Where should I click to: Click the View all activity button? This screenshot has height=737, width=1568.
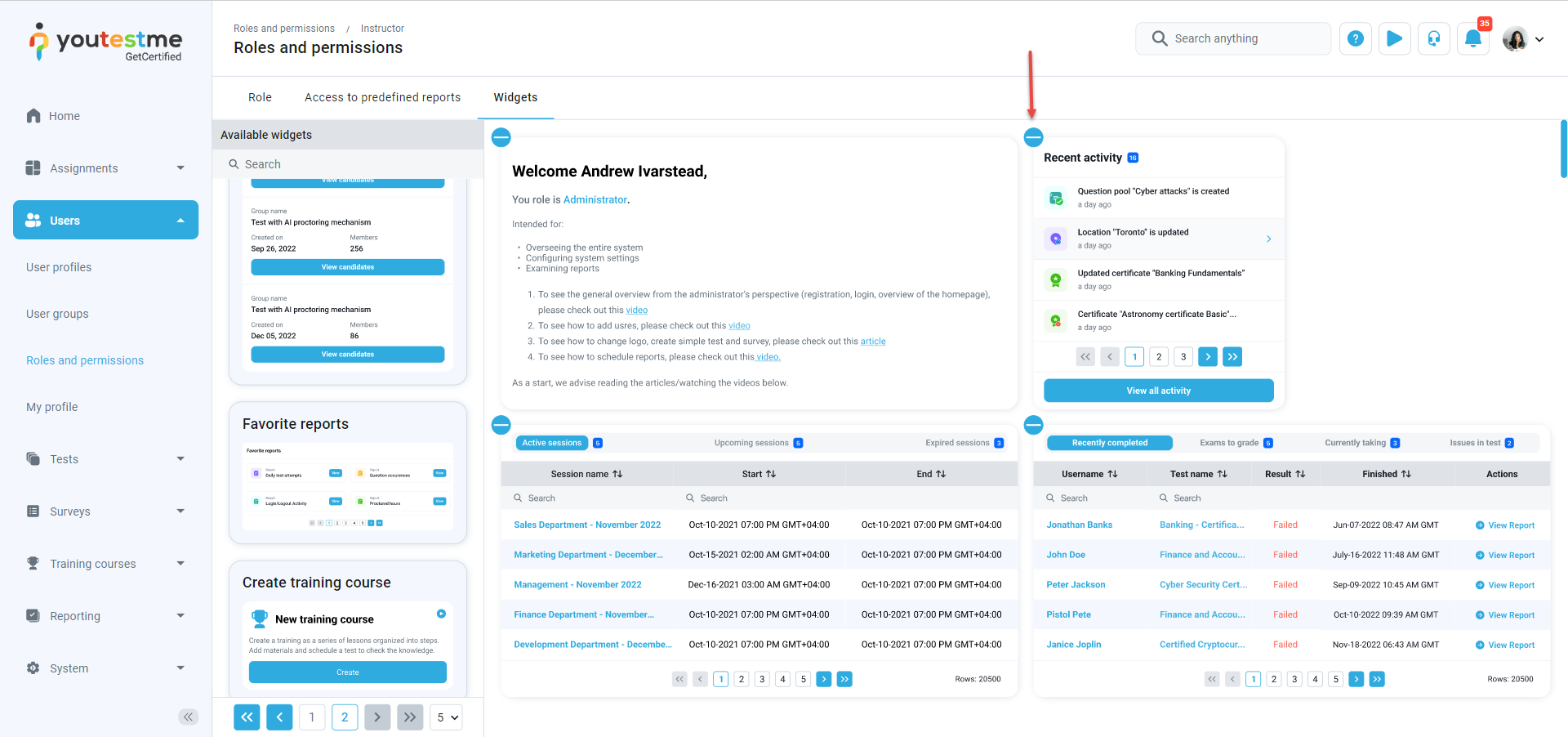[1158, 391]
